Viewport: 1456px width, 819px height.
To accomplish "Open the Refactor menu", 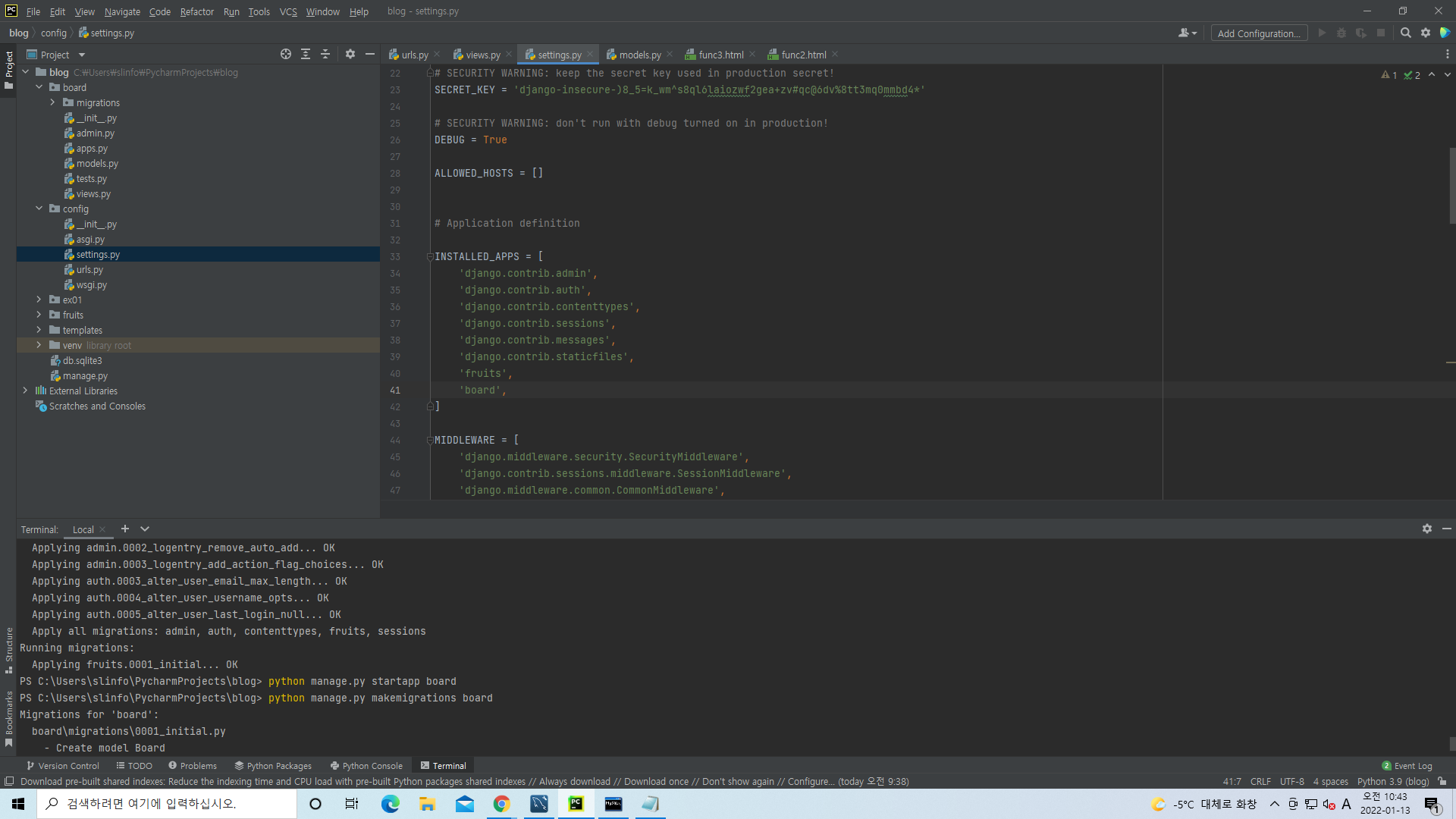I will [196, 11].
